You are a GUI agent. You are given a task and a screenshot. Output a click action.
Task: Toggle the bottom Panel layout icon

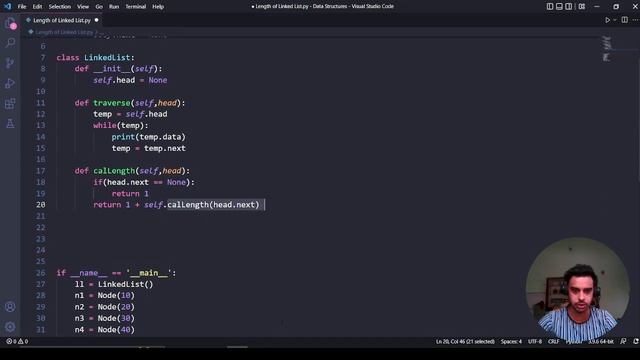point(559,7)
